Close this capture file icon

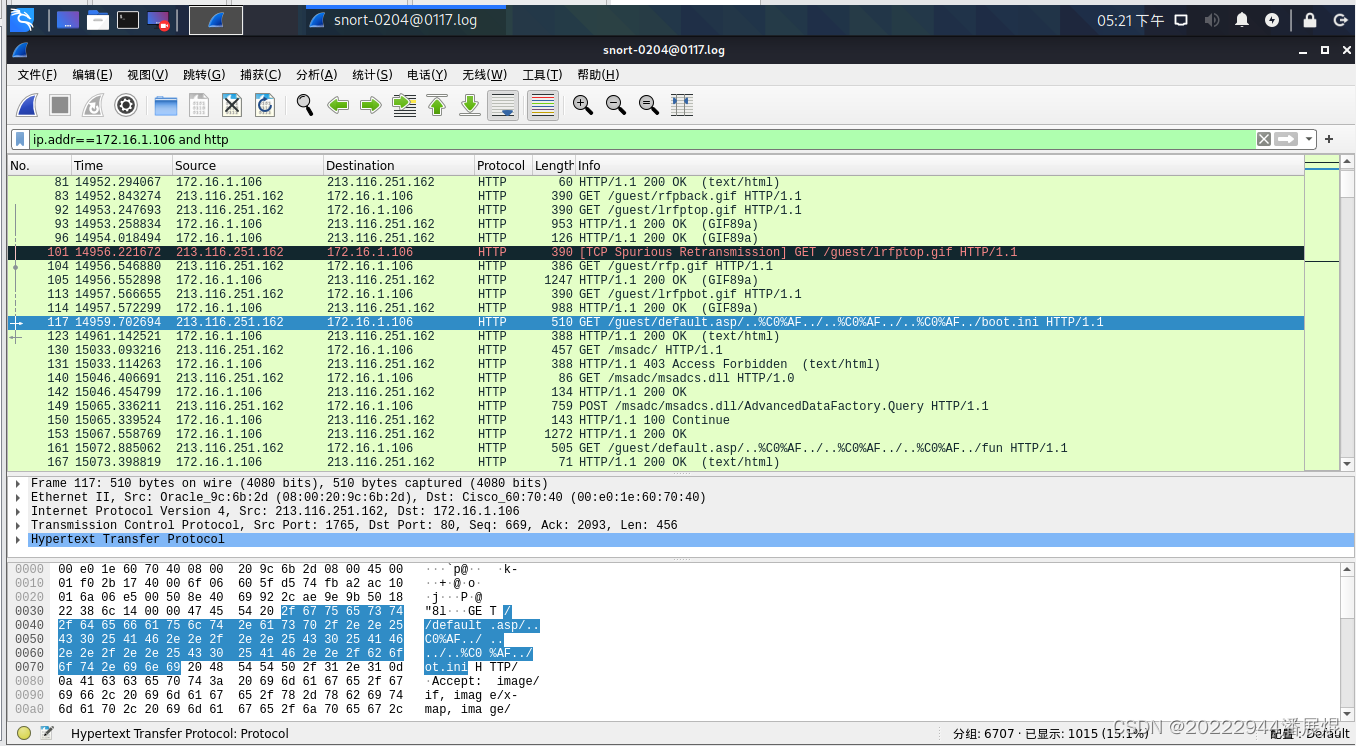click(x=232, y=105)
